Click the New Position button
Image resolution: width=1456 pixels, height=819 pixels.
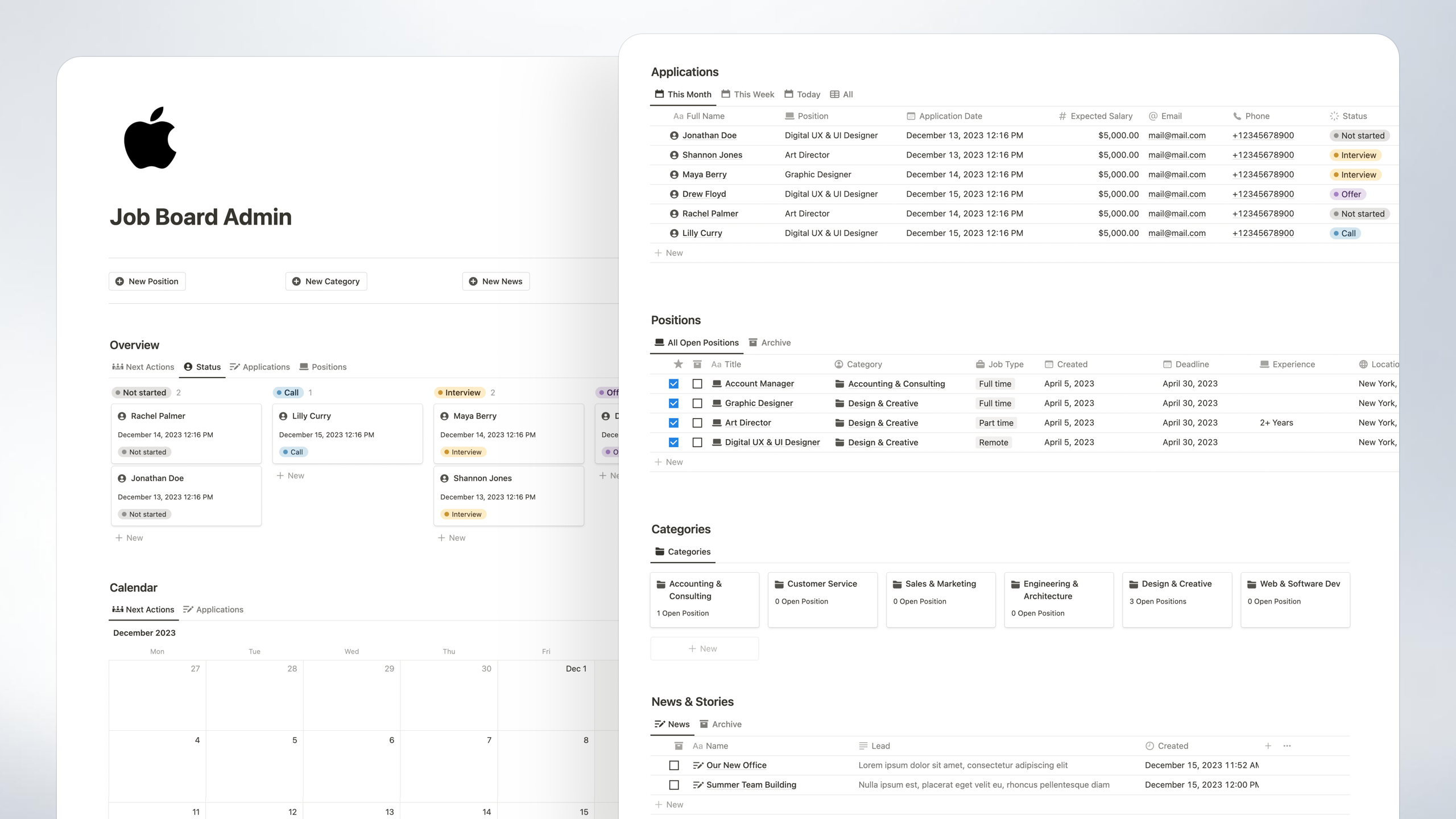(147, 281)
